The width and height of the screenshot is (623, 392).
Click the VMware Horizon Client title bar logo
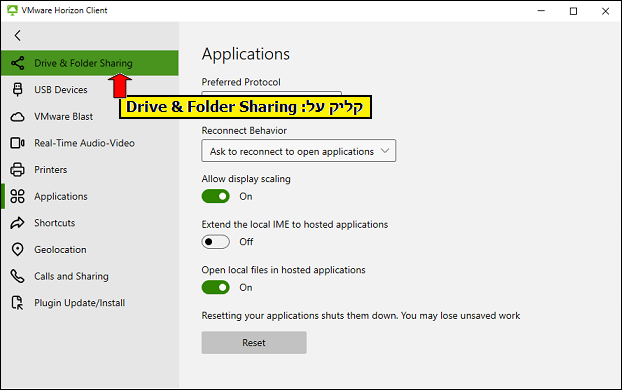pos(12,10)
